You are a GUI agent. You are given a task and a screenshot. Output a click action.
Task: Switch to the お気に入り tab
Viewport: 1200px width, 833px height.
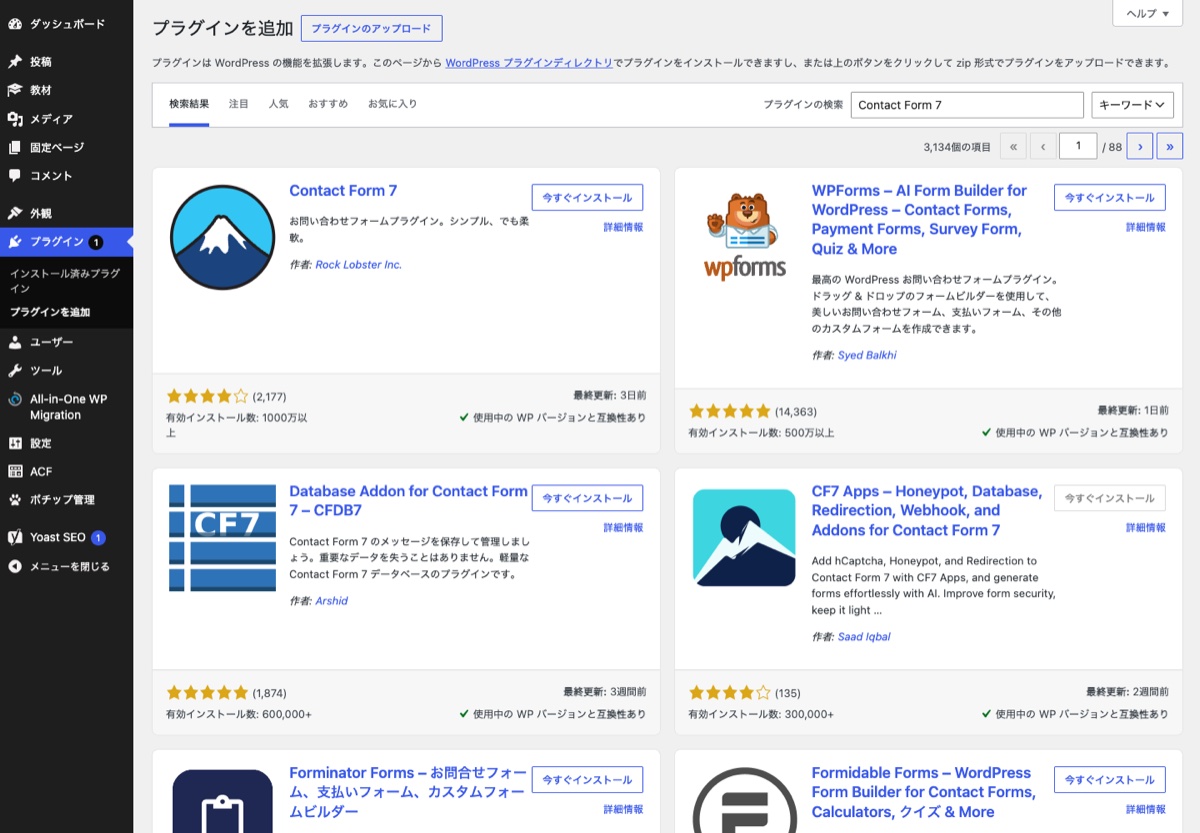tap(393, 104)
